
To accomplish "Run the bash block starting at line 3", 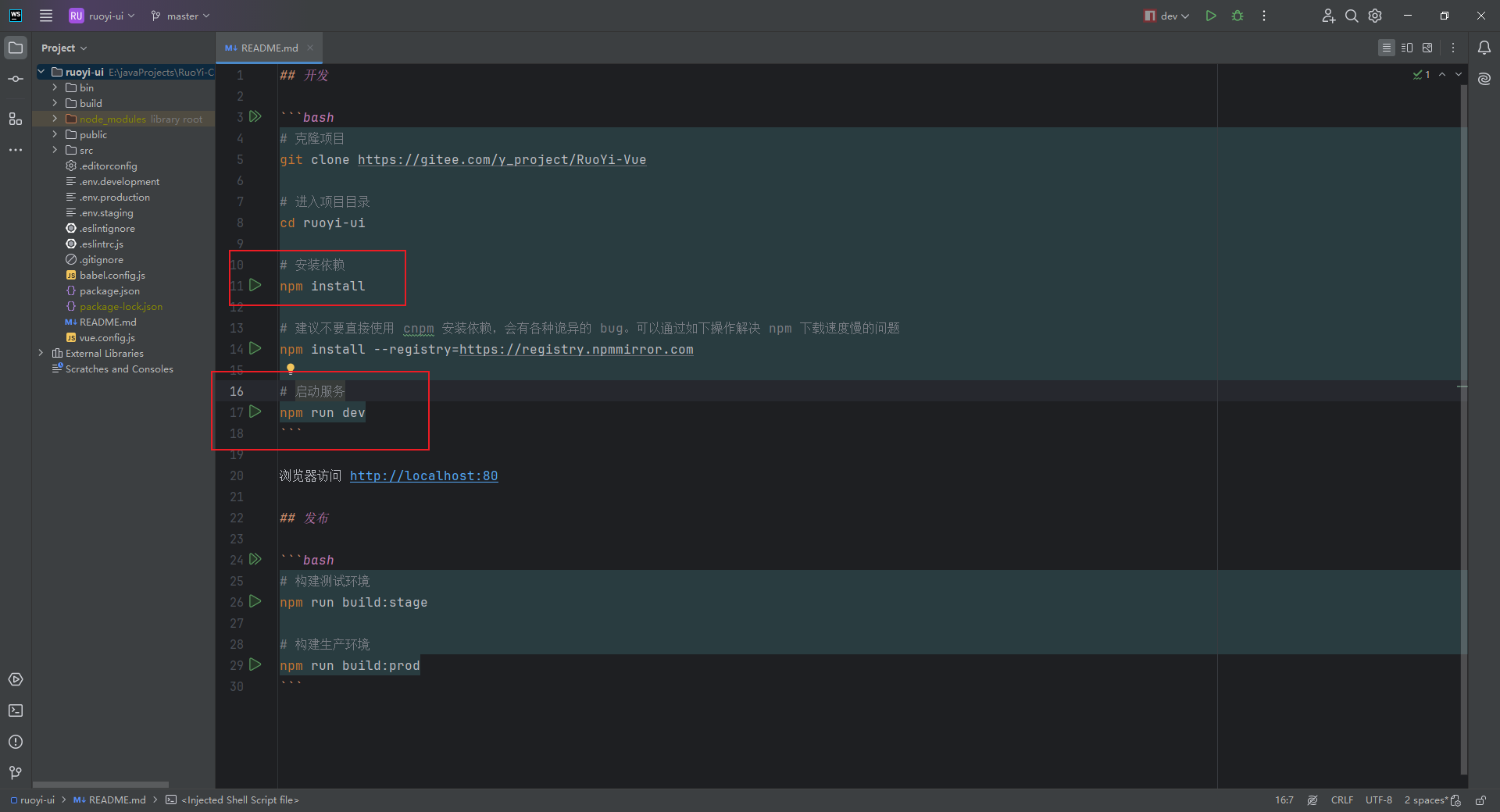I will [x=255, y=116].
